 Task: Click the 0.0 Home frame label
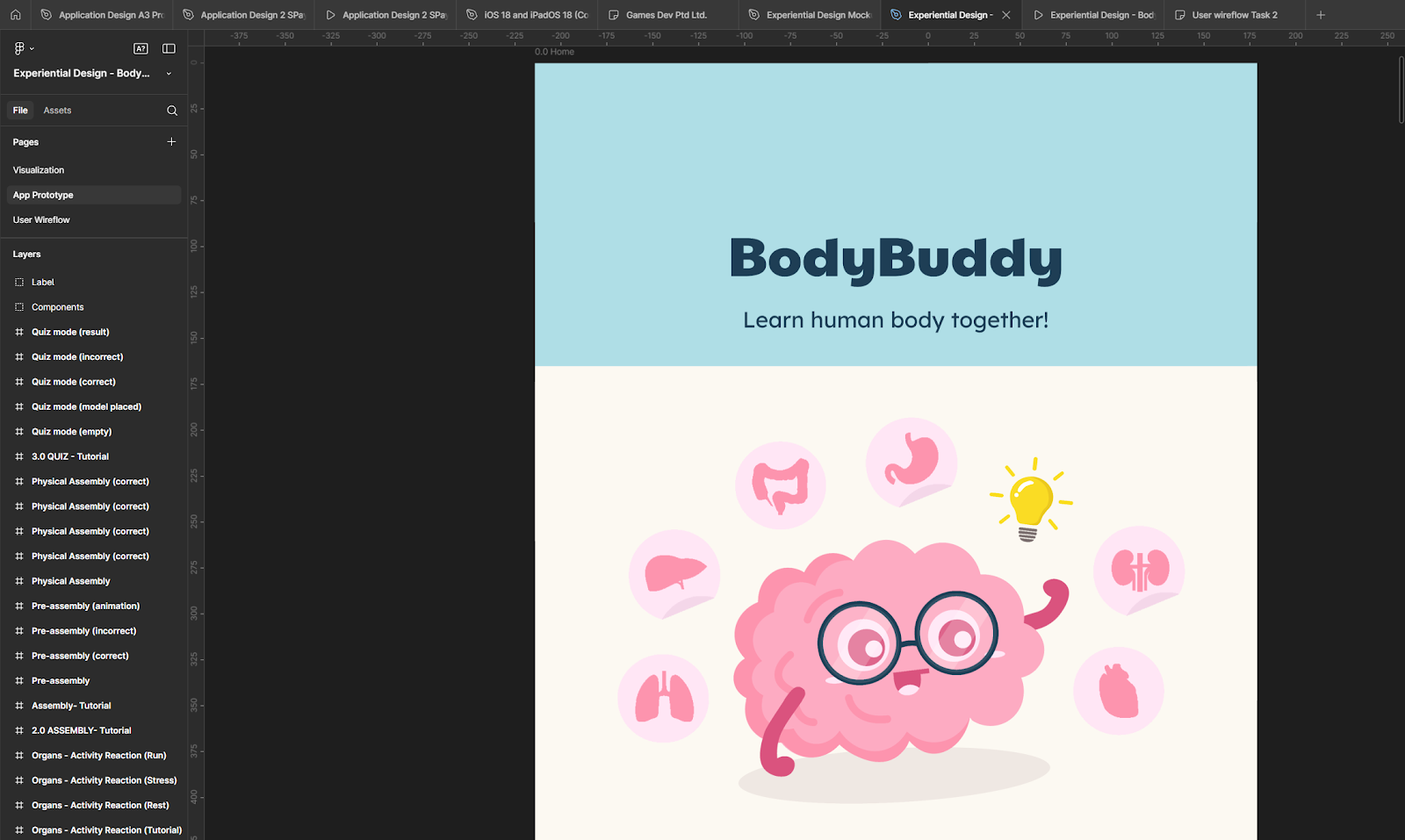pos(554,52)
